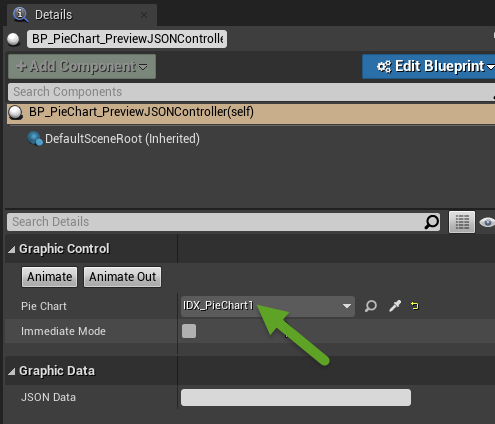Toggle the eye view options button
Image resolution: width=495 pixels, height=424 pixels.
click(487, 222)
